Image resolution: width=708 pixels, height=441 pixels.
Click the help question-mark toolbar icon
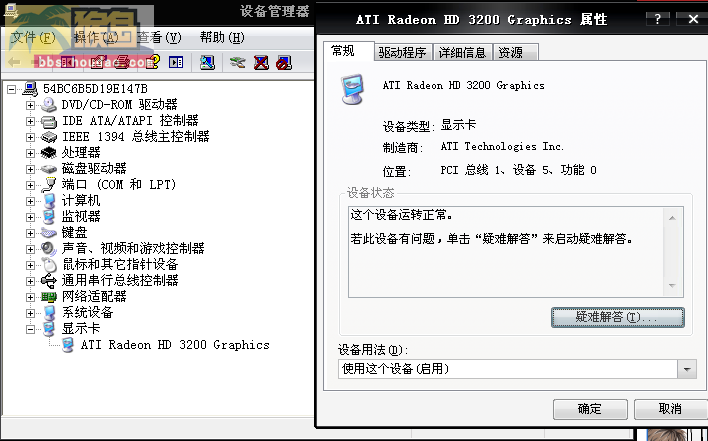[153, 62]
